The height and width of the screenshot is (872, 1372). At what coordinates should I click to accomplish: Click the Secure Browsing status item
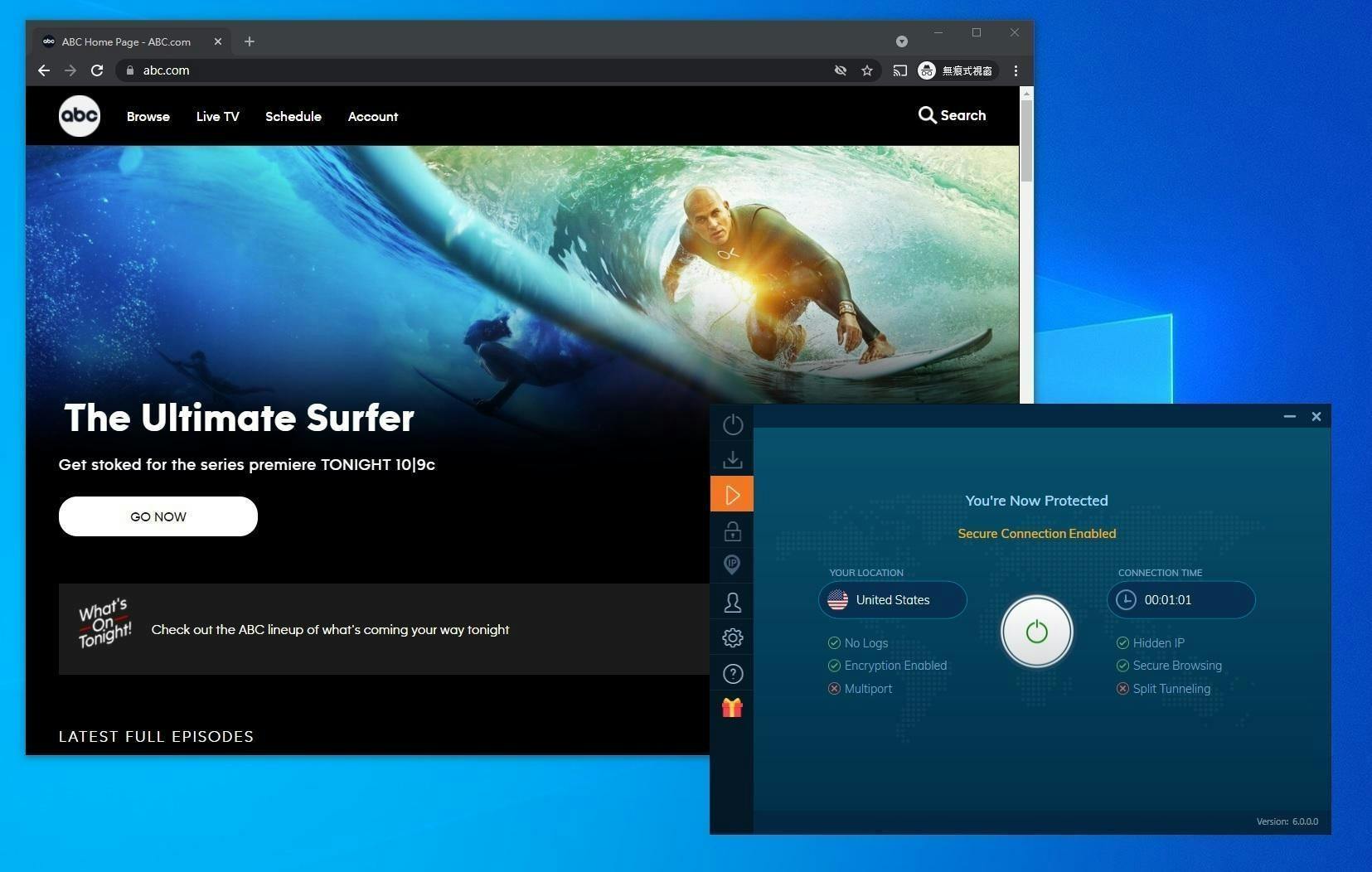(x=1169, y=666)
